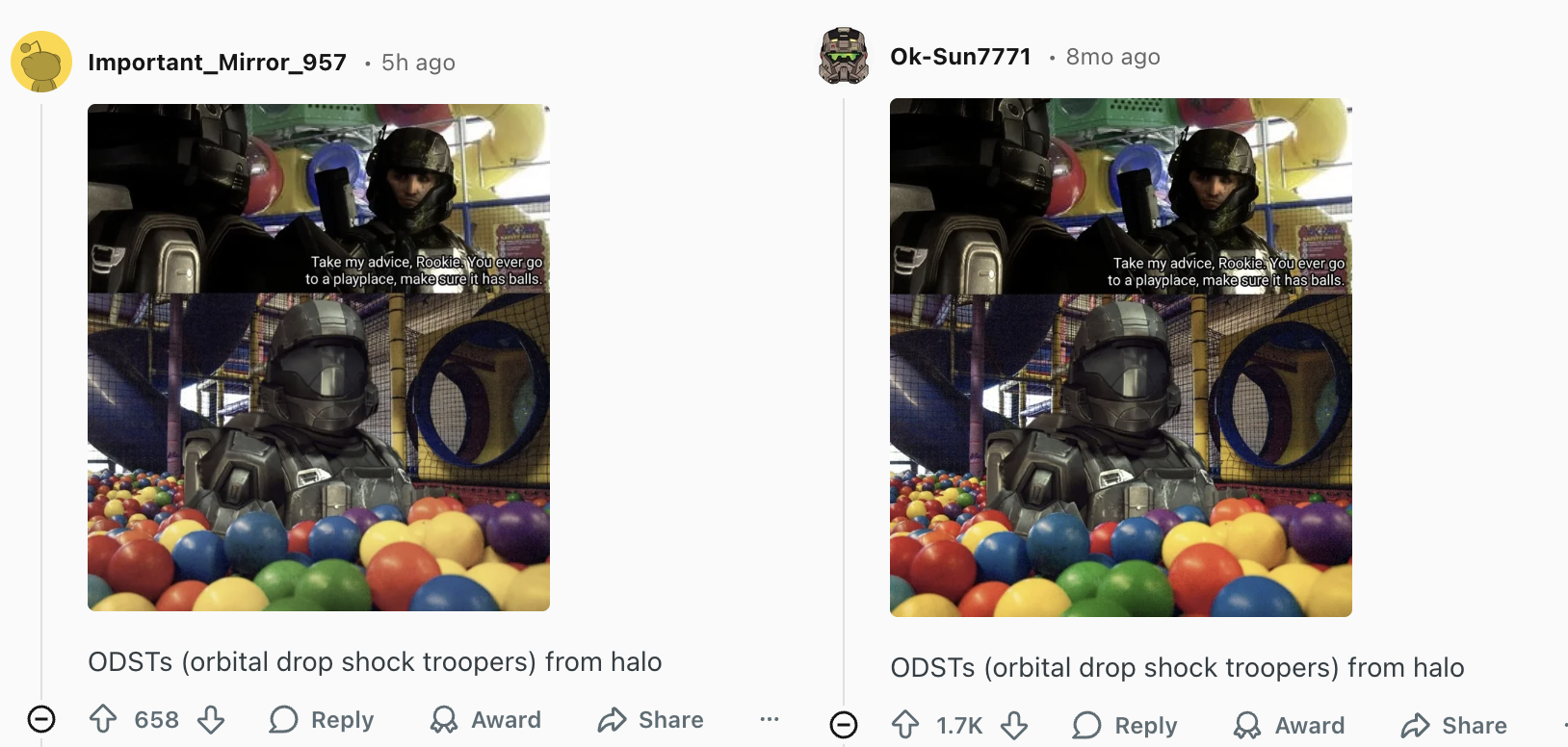Screen dimensions: 1568x747
Task: Open the 5h ago timestamp permalink
Action: click(x=418, y=63)
